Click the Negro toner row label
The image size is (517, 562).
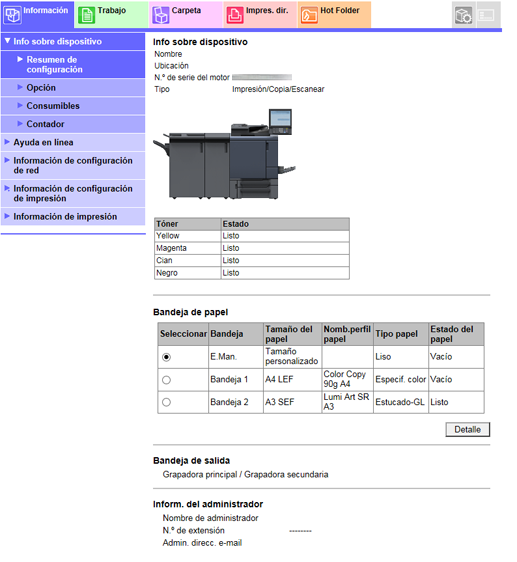click(x=167, y=273)
